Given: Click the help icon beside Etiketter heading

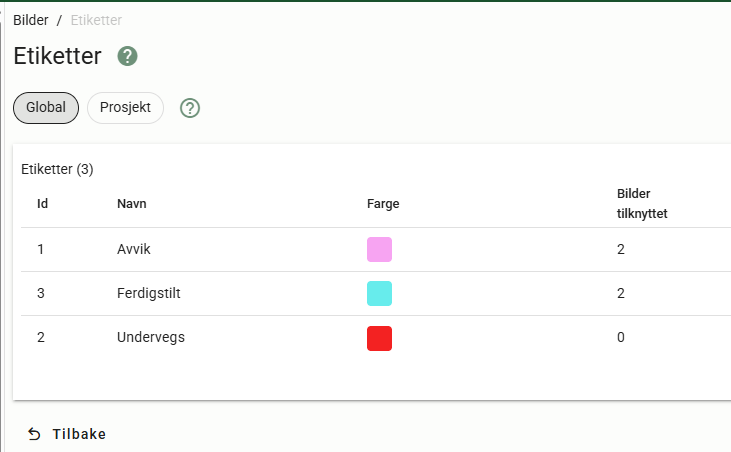Looking at the screenshot, I should (x=127, y=56).
